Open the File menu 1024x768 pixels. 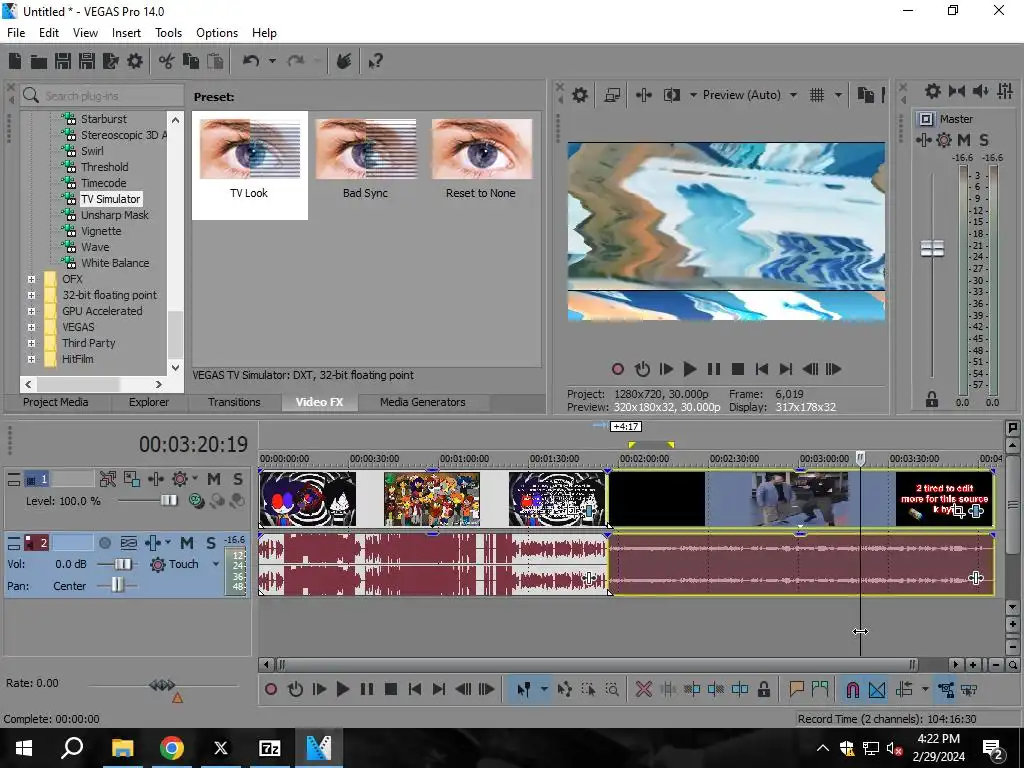(x=16, y=33)
